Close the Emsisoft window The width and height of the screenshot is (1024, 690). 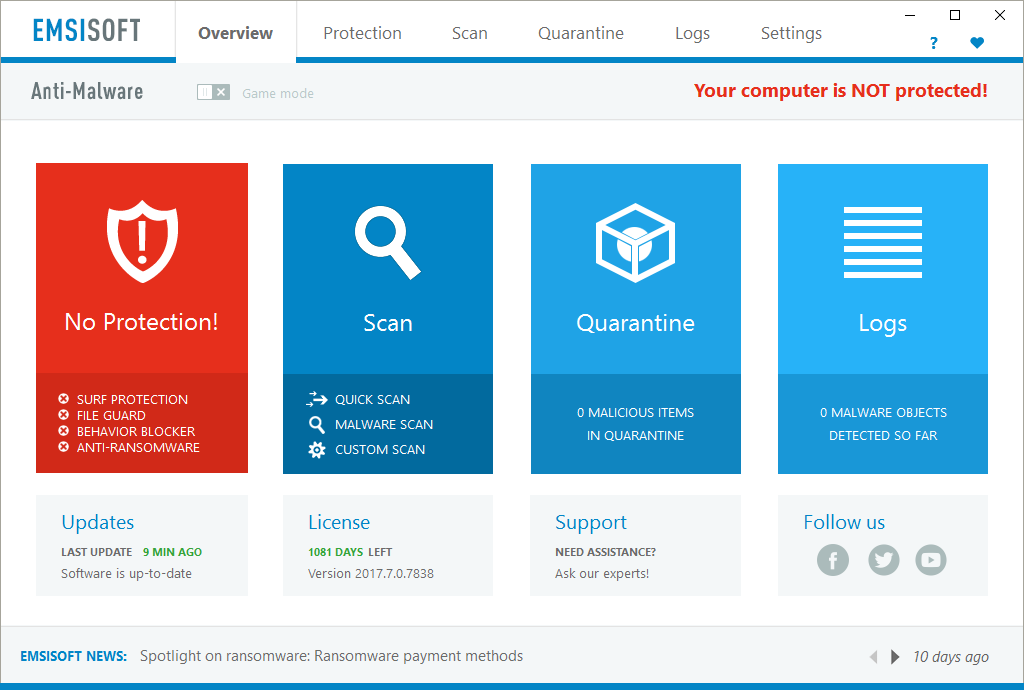[1000, 15]
